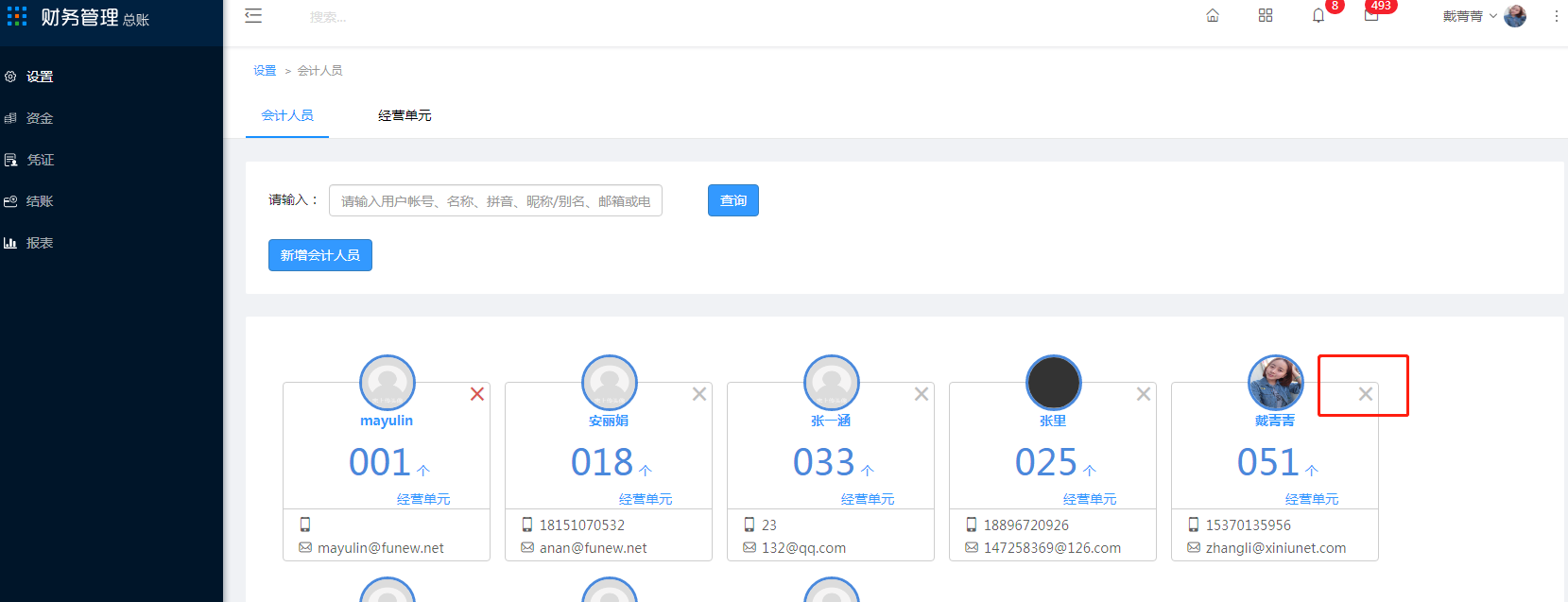This screenshot has height=602, width=1568.
Task: Click the 查询 button
Action: tap(733, 200)
